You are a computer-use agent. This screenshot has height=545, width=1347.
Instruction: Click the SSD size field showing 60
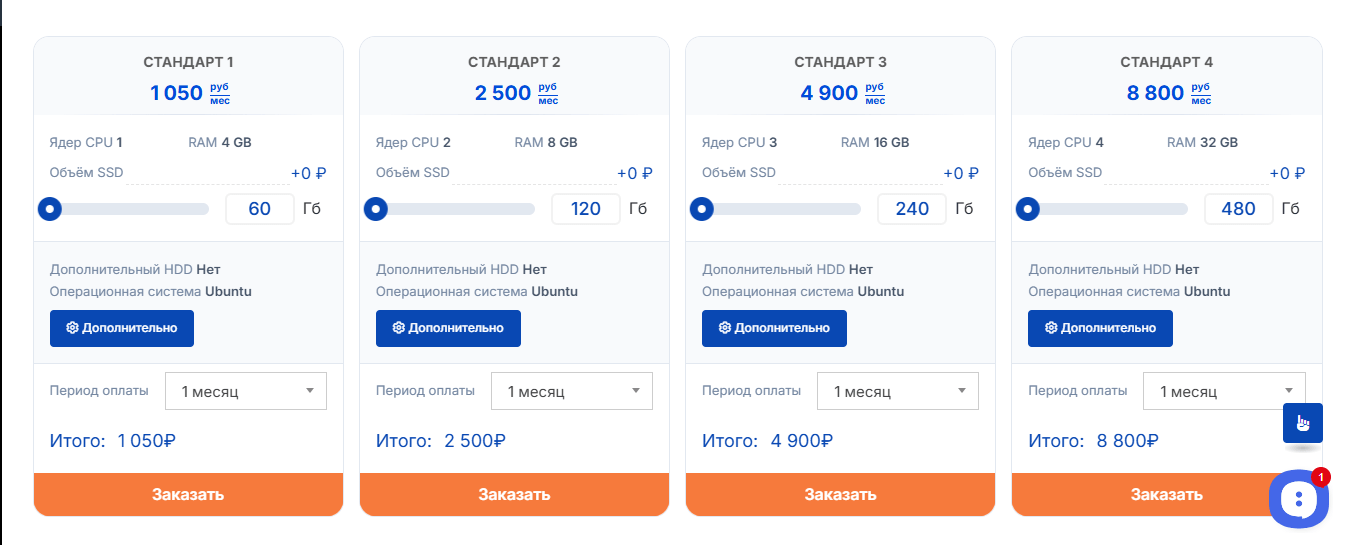click(x=259, y=209)
